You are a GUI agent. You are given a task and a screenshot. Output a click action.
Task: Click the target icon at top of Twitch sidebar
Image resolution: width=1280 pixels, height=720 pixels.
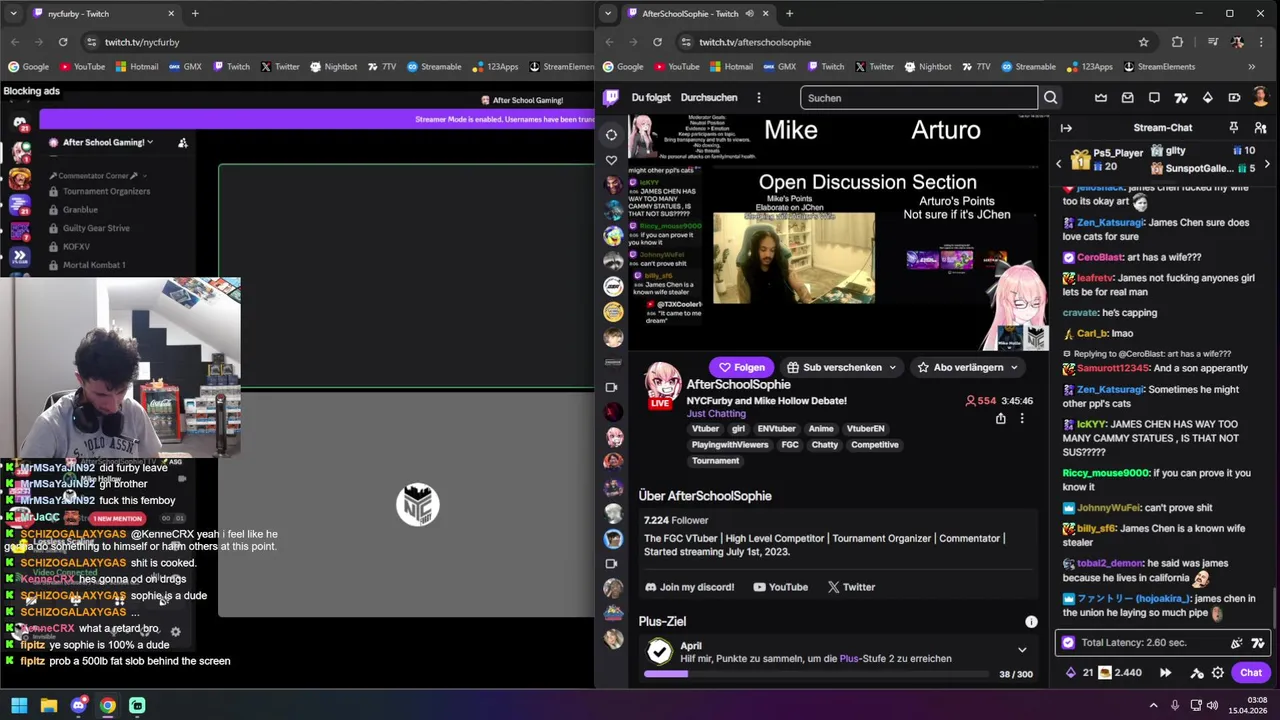(x=611, y=134)
